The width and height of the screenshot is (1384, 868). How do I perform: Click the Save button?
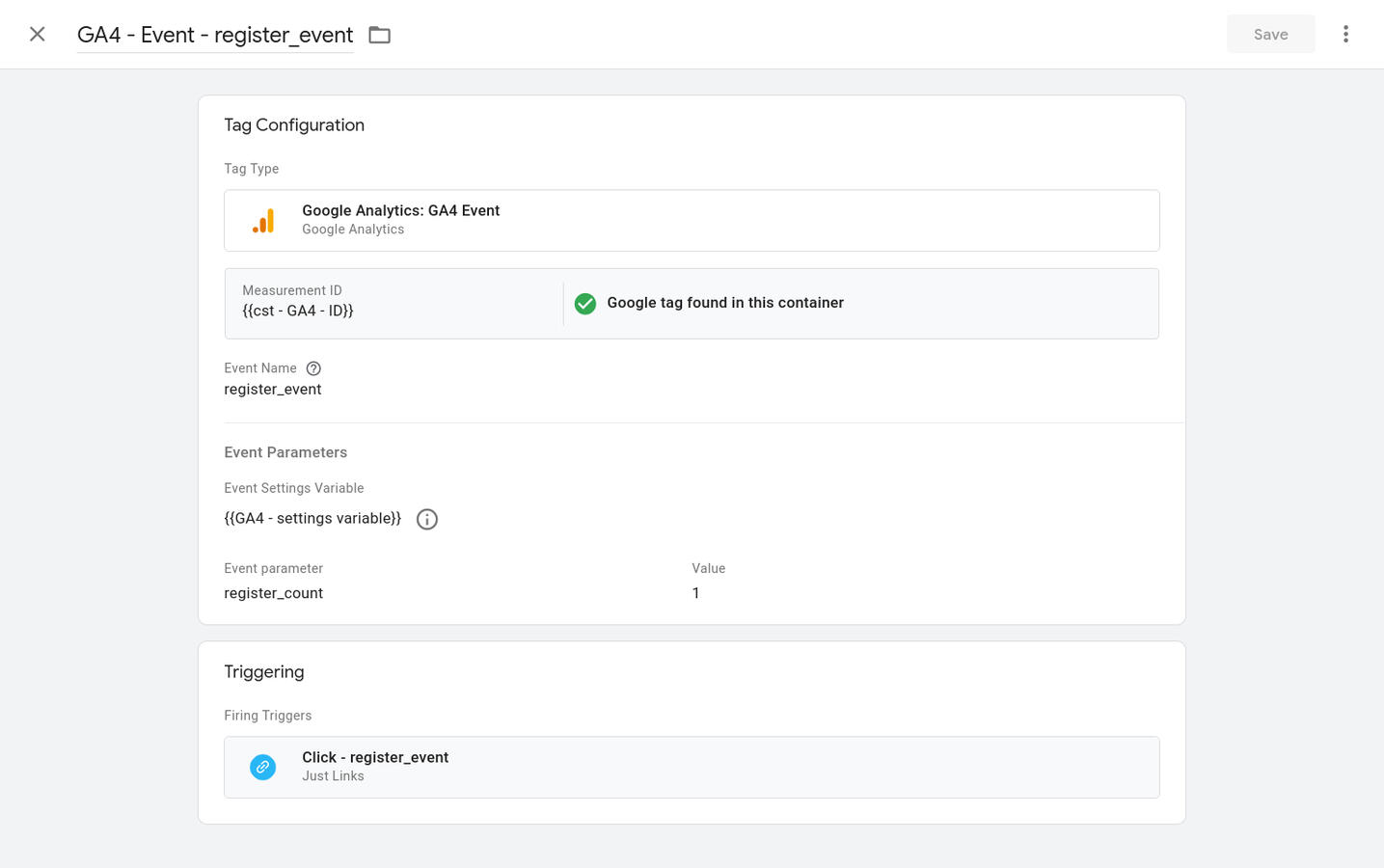[x=1270, y=34]
